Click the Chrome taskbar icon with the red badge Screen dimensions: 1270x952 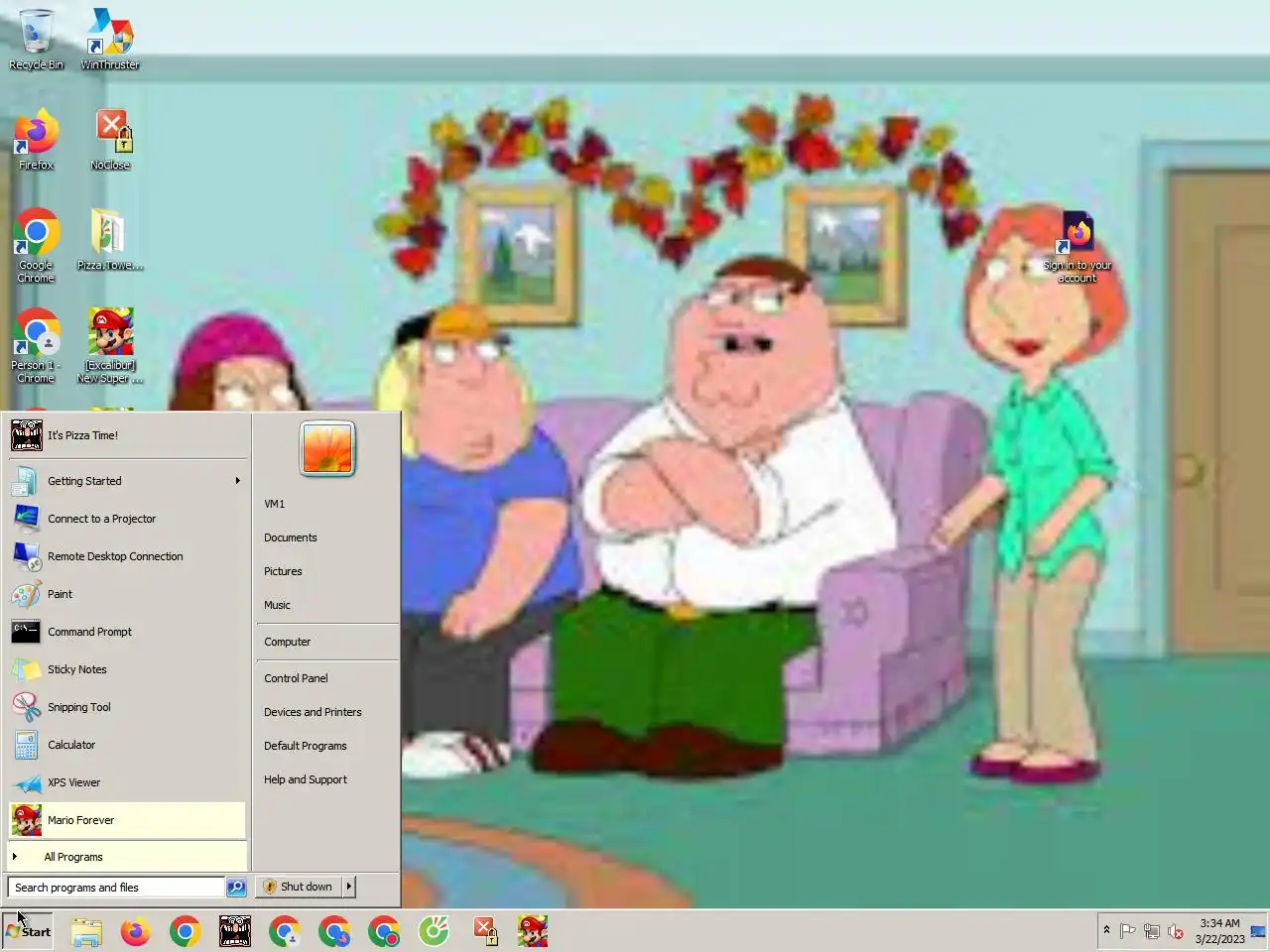[x=384, y=931]
